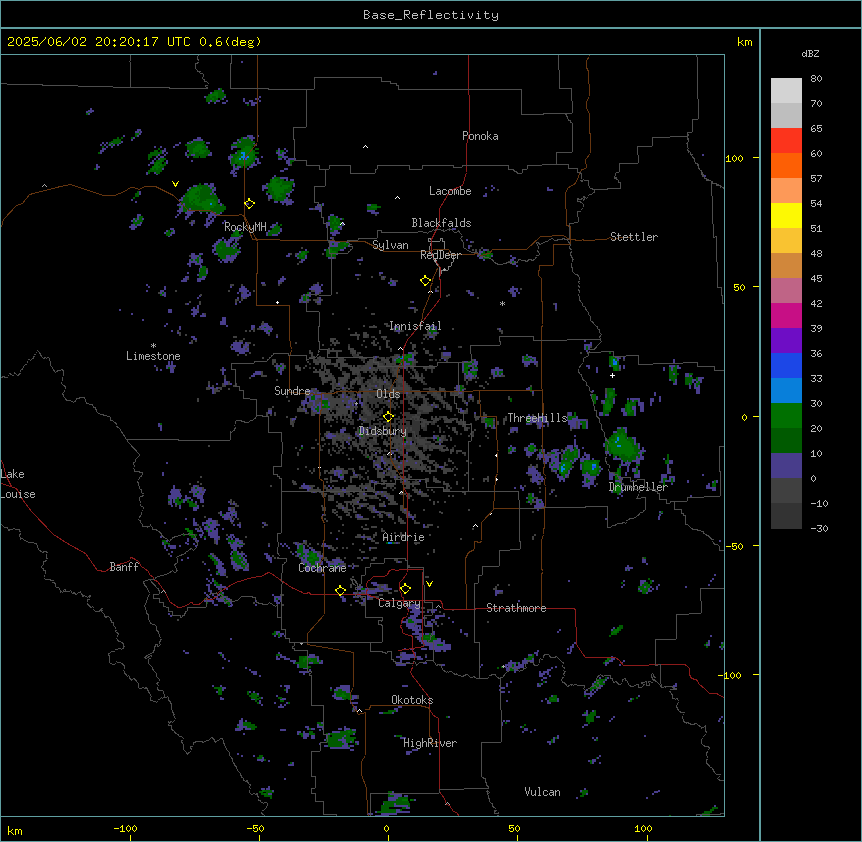Screen dimensions: 862x842
Task: Click the HighRiver label
Action: 430,743
